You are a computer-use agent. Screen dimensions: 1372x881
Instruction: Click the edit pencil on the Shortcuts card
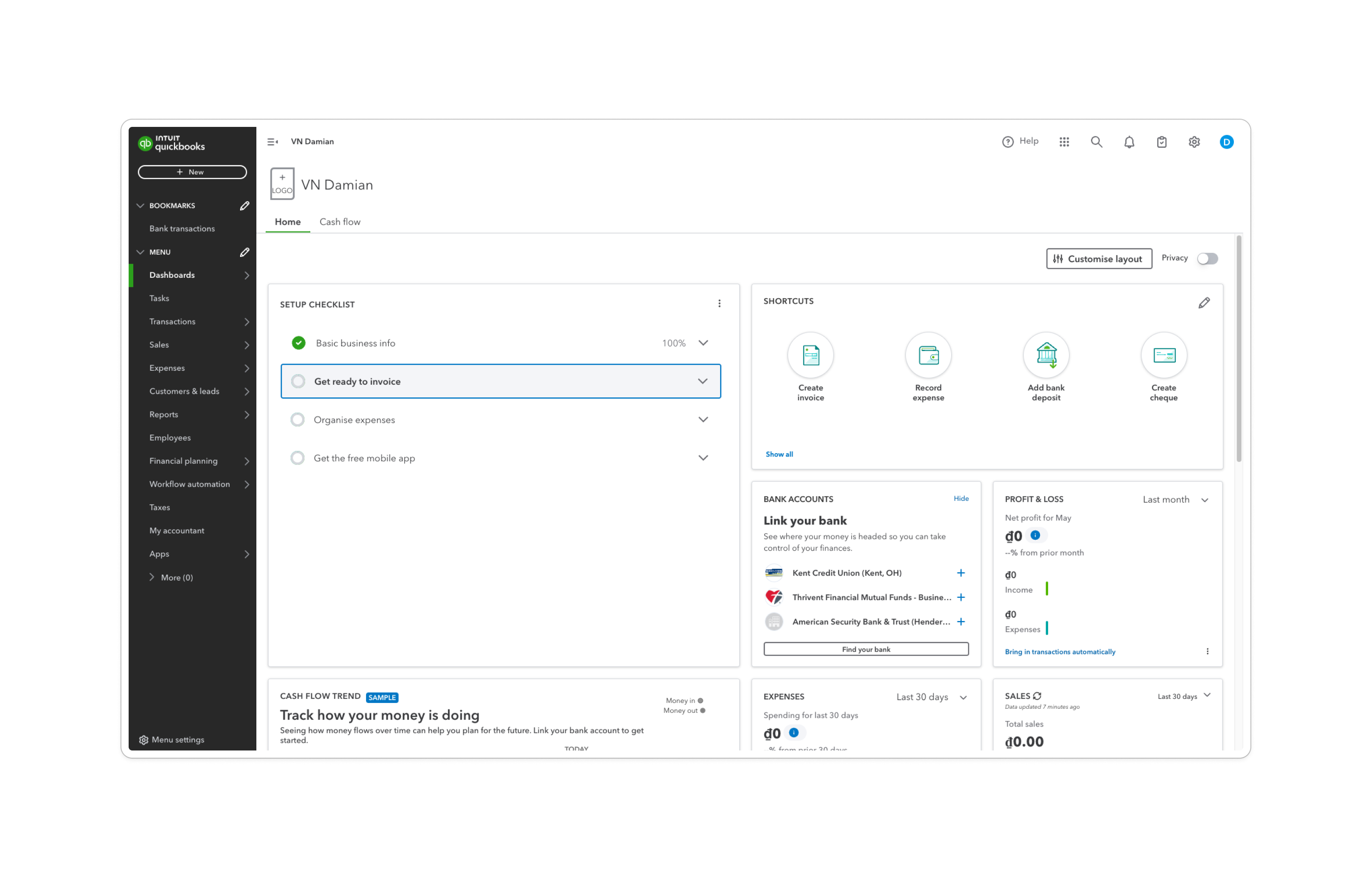pos(1204,302)
